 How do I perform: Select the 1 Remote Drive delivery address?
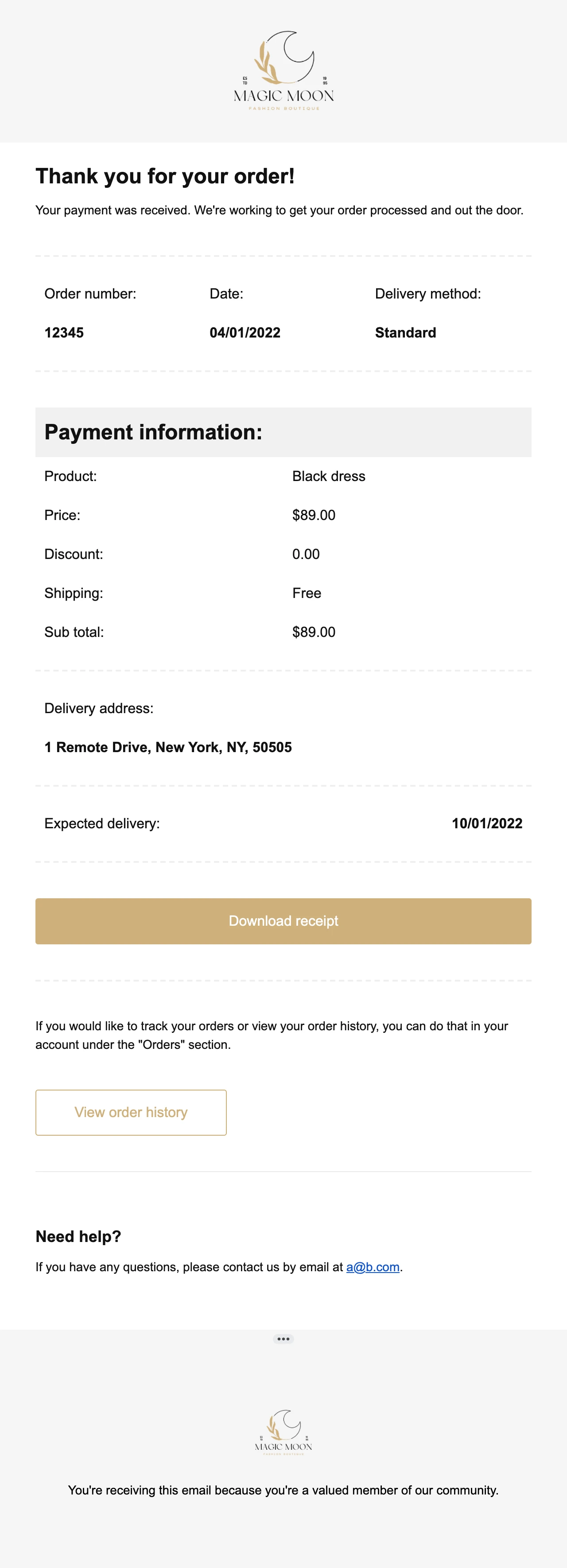point(168,747)
